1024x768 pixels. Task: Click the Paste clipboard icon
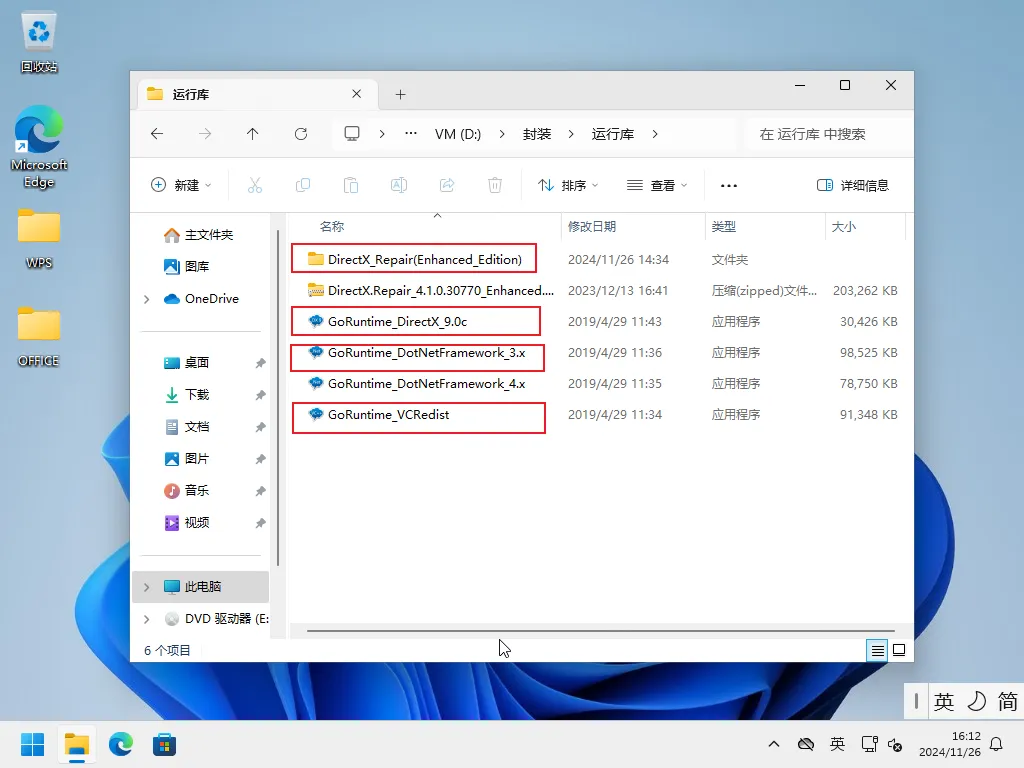click(351, 185)
